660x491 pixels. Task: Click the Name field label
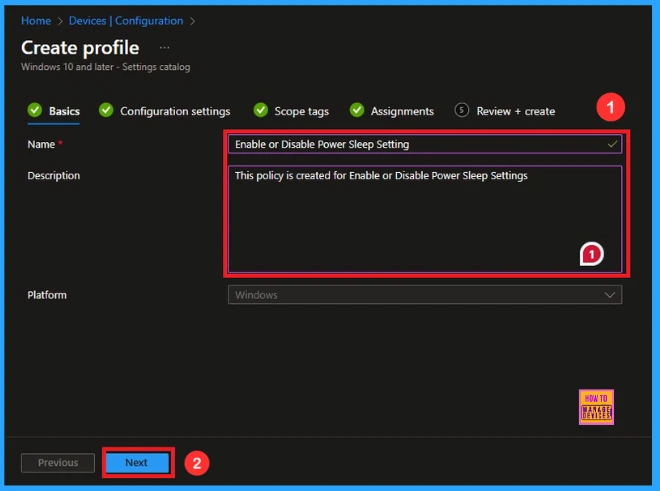coord(41,144)
